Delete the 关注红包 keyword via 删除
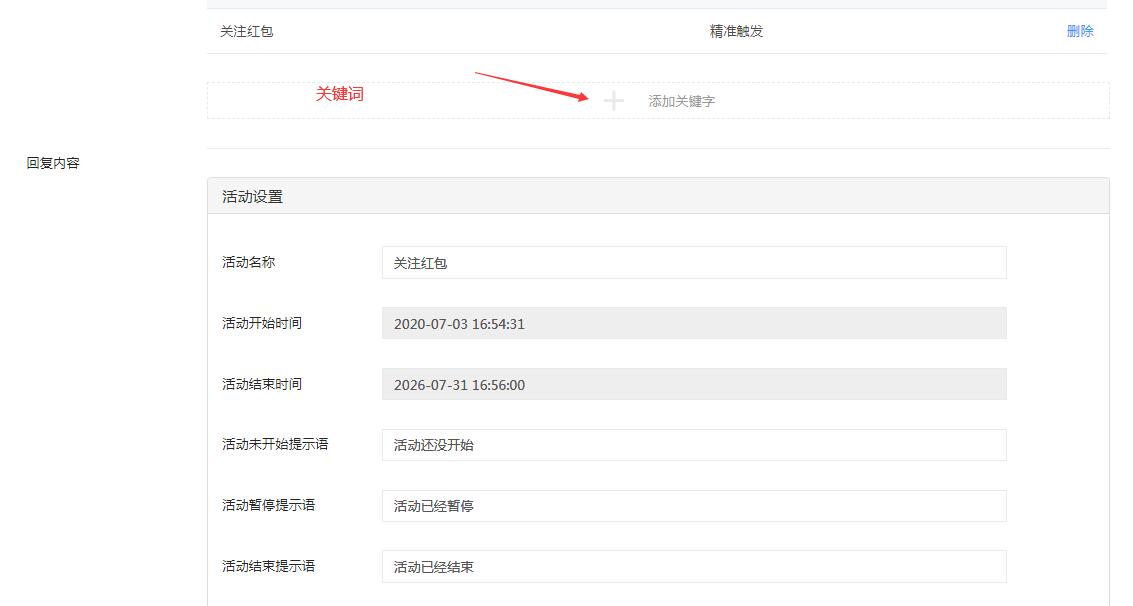This screenshot has width=1133, height=606. [x=1080, y=31]
